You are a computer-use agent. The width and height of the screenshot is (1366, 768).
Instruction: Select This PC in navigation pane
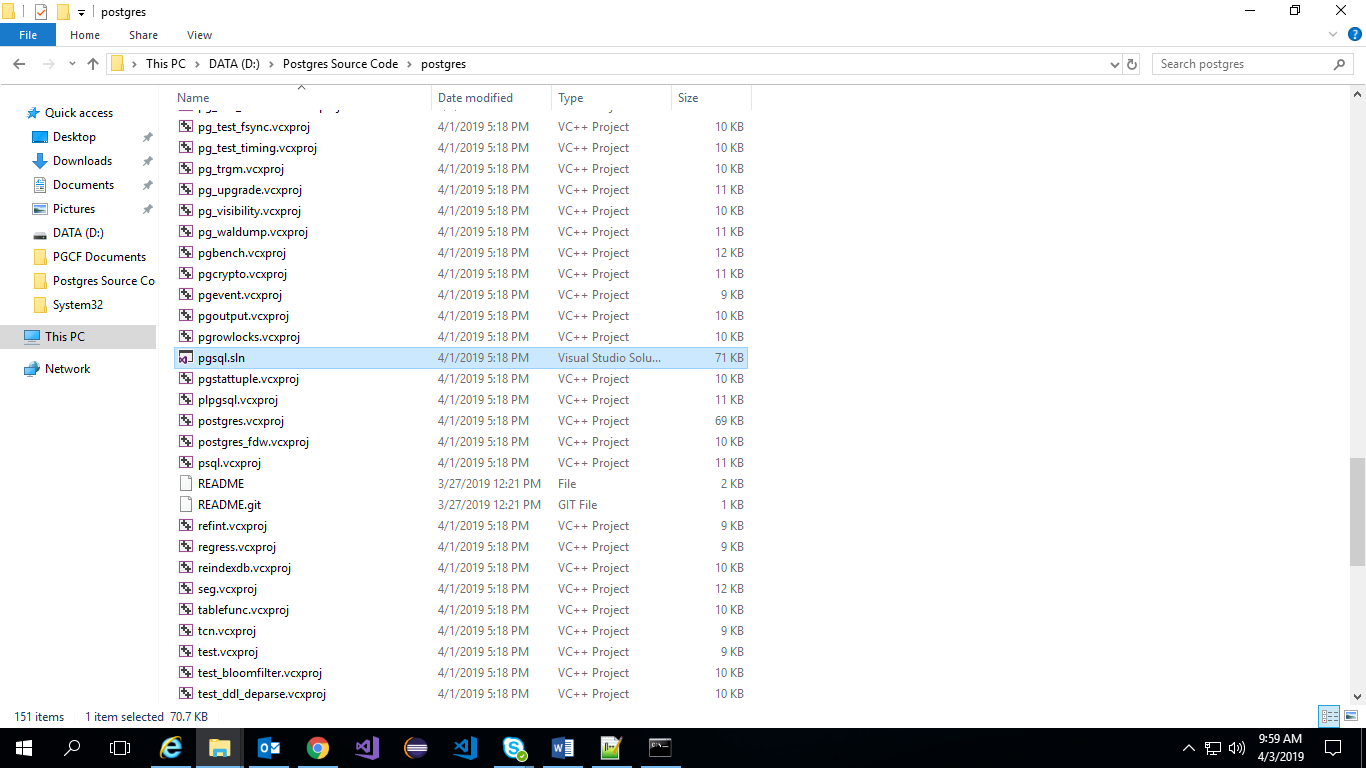click(65, 337)
